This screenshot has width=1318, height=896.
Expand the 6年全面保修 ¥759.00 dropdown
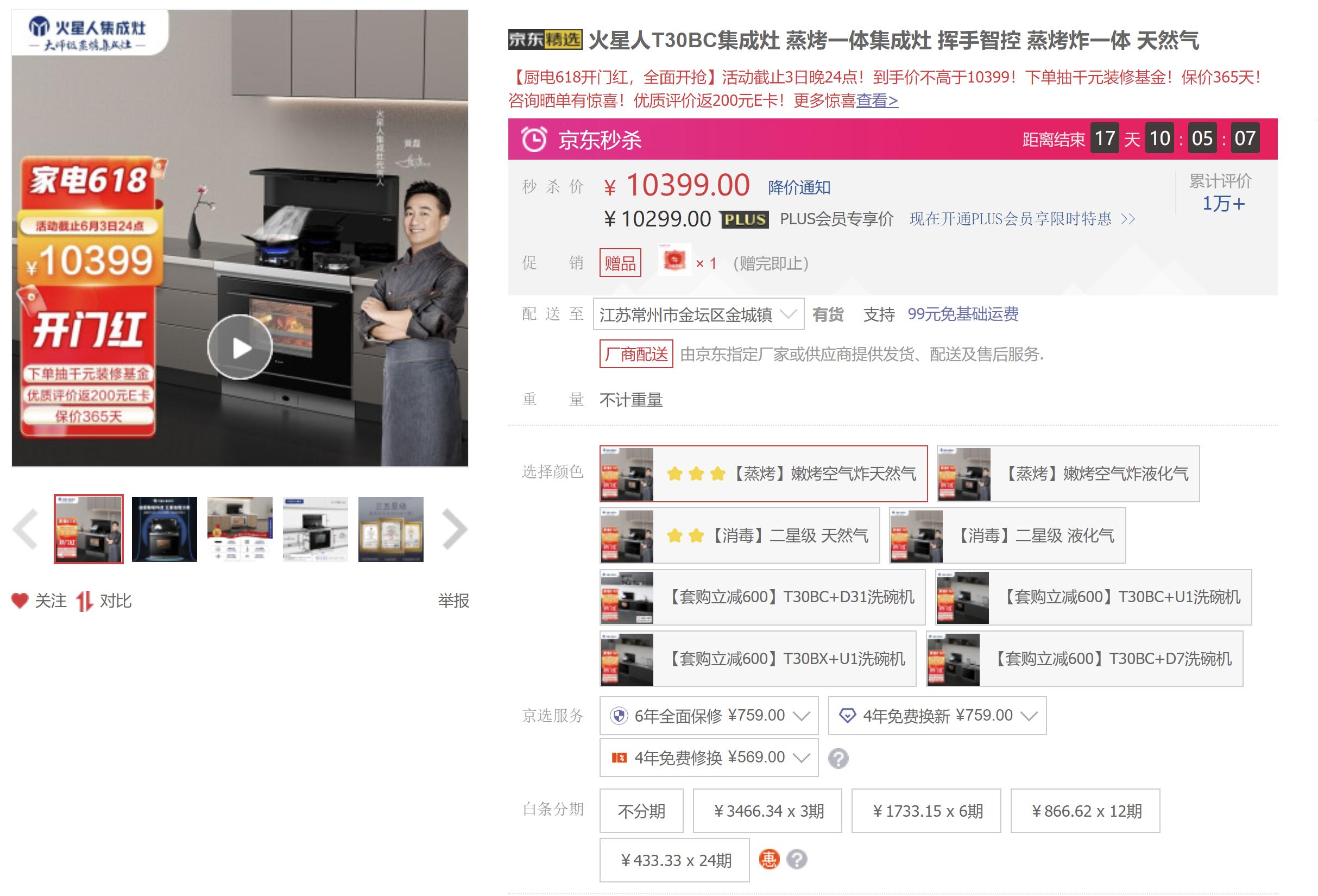click(709, 716)
